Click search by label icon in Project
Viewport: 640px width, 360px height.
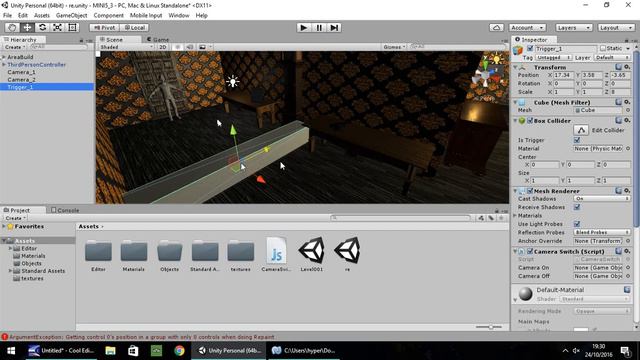pyautogui.click(x=491, y=218)
